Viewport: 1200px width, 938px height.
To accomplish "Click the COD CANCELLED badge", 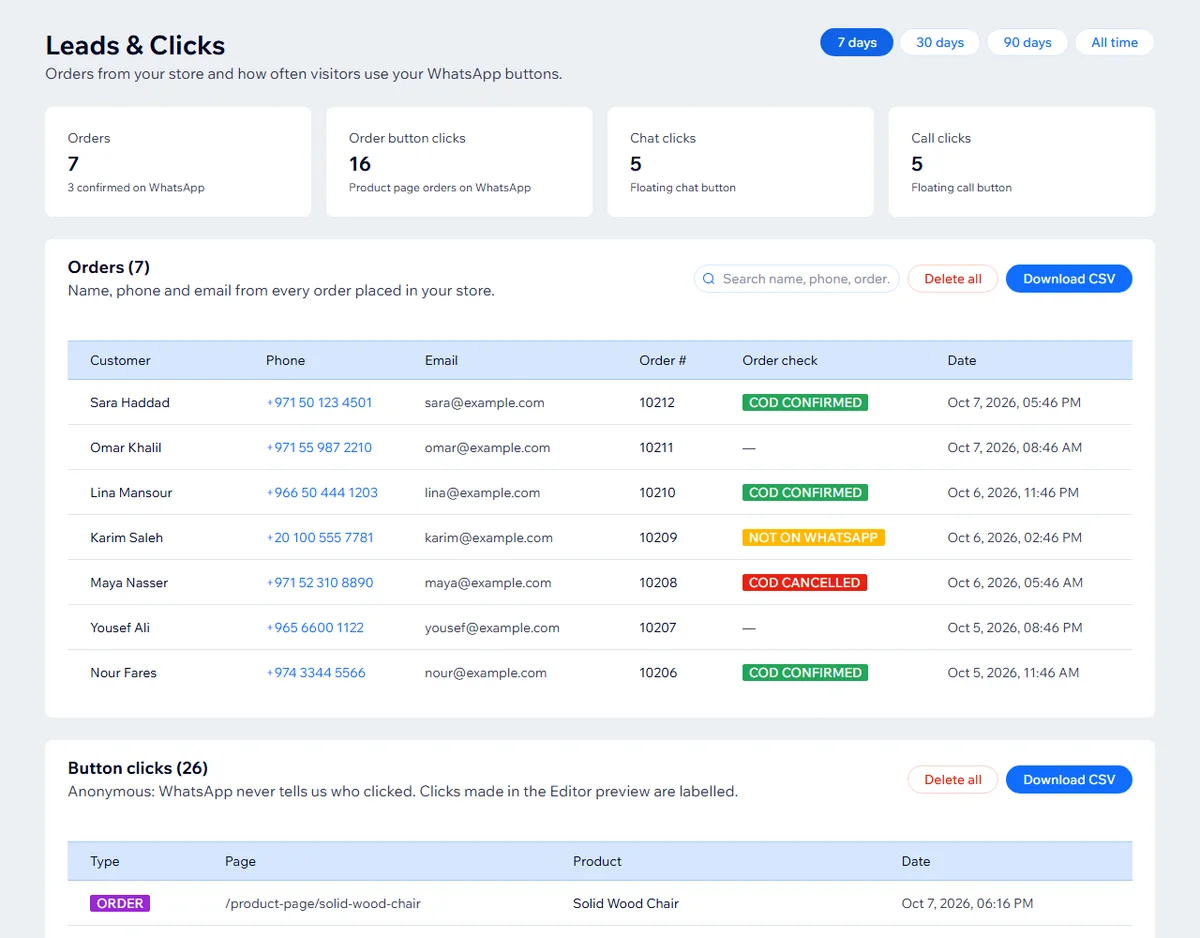I will [804, 583].
